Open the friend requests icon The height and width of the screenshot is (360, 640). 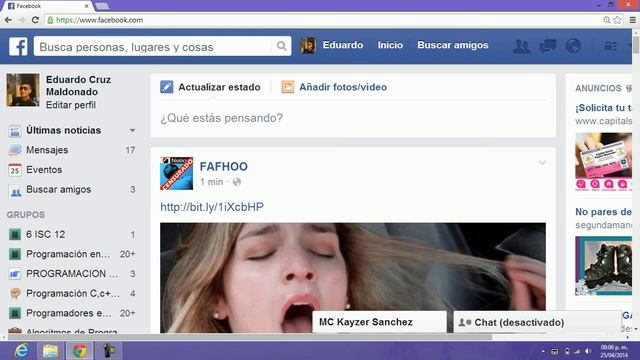point(521,46)
